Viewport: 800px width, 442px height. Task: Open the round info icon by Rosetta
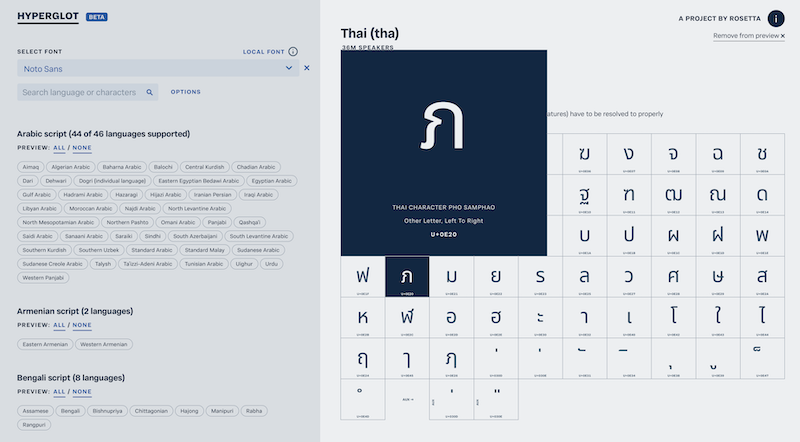(776, 19)
